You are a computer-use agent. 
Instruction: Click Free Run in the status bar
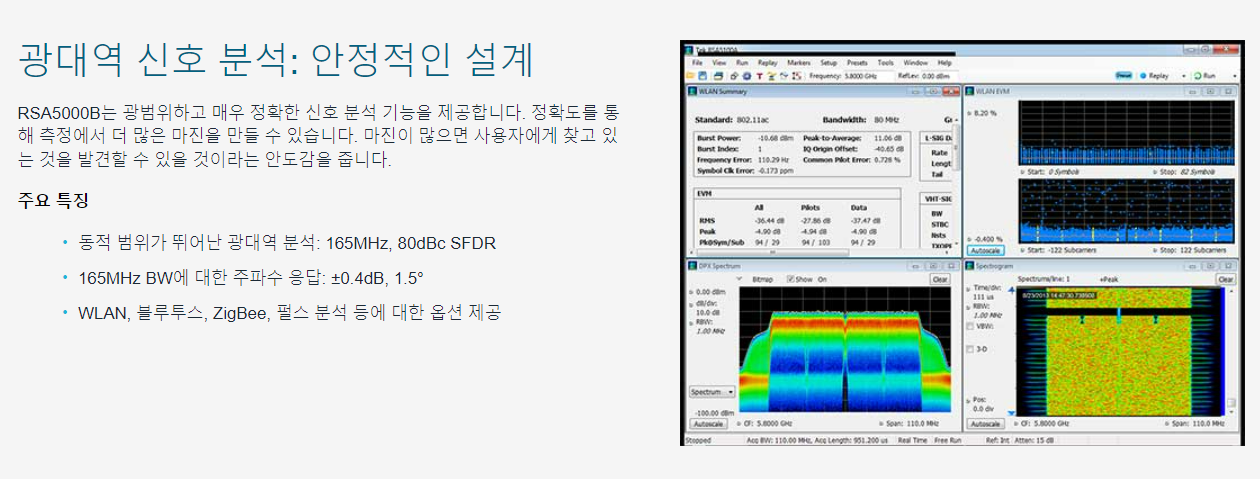(x=948, y=440)
